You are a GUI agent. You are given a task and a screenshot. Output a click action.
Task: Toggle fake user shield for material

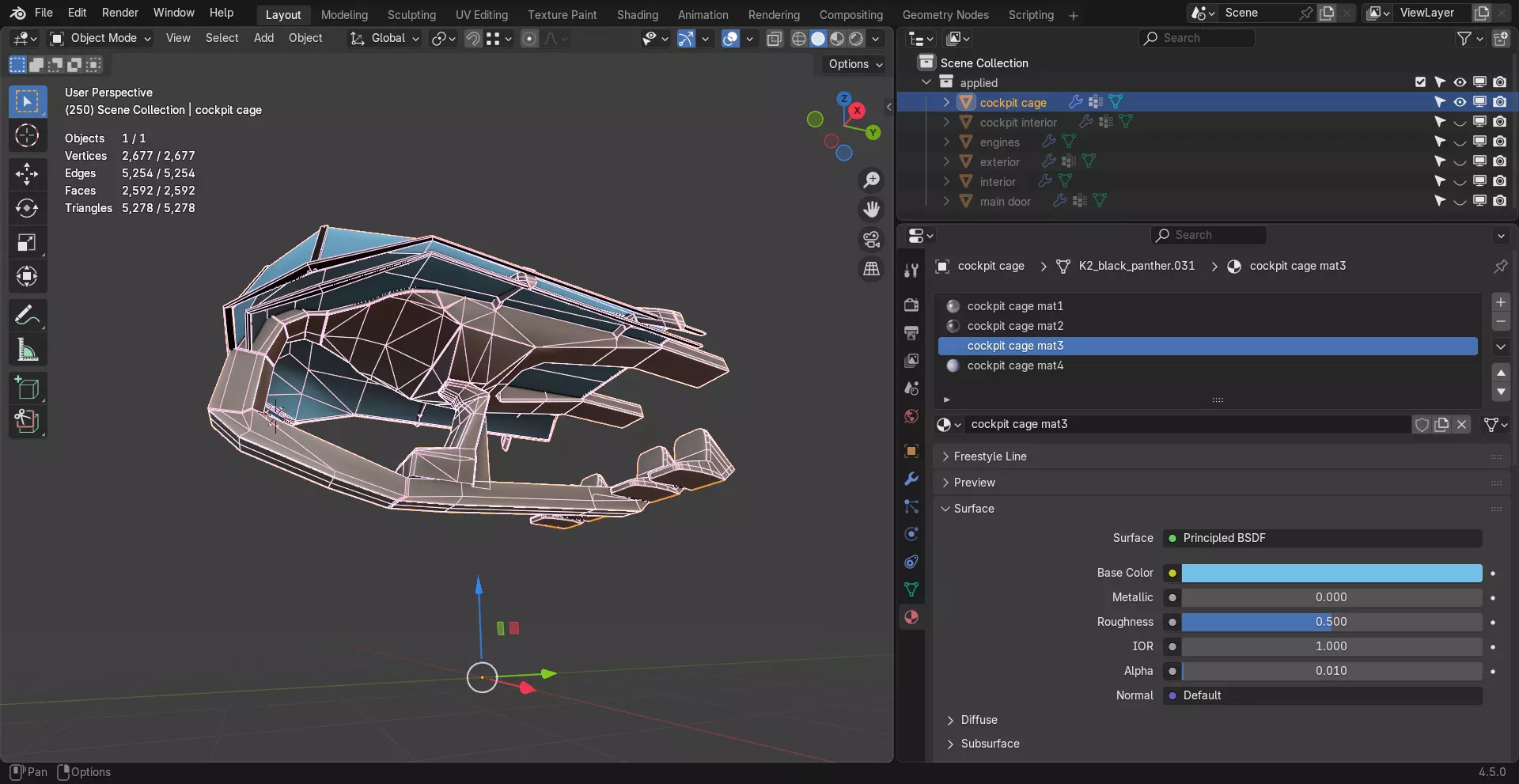pyautogui.click(x=1422, y=425)
